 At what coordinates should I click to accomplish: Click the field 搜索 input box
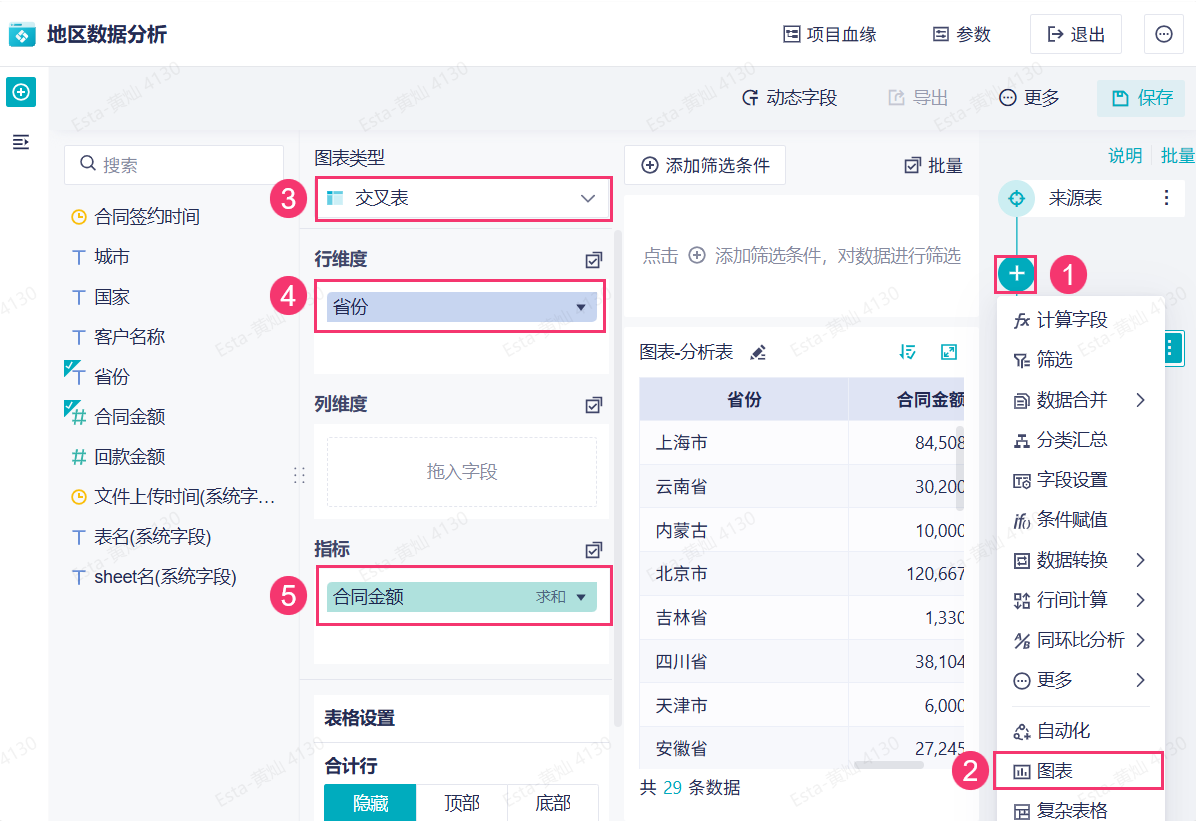click(x=174, y=165)
